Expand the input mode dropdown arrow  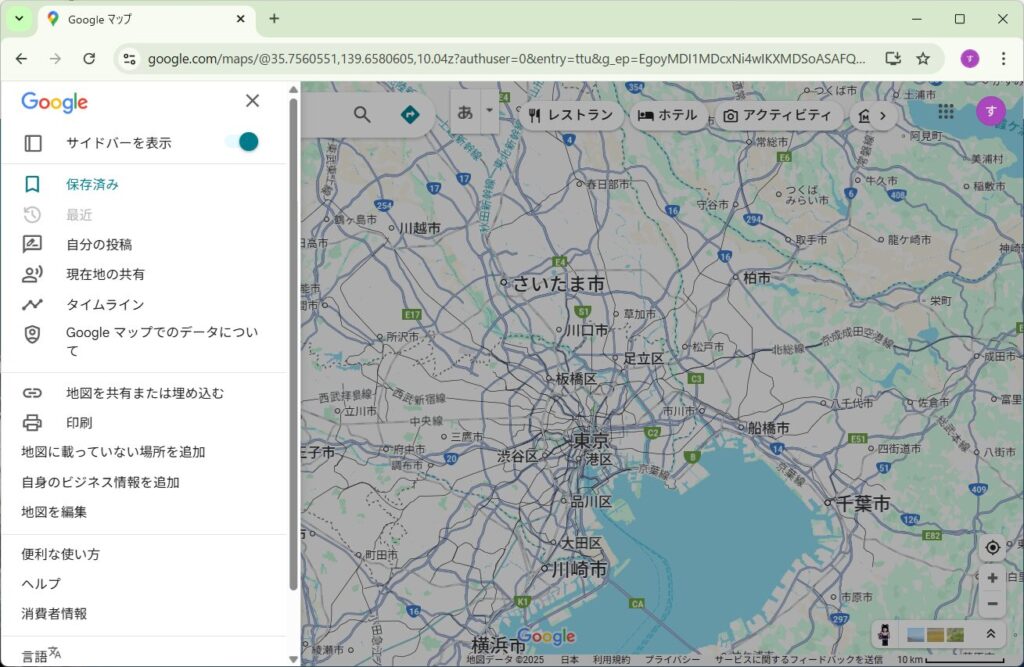[x=489, y=111]
